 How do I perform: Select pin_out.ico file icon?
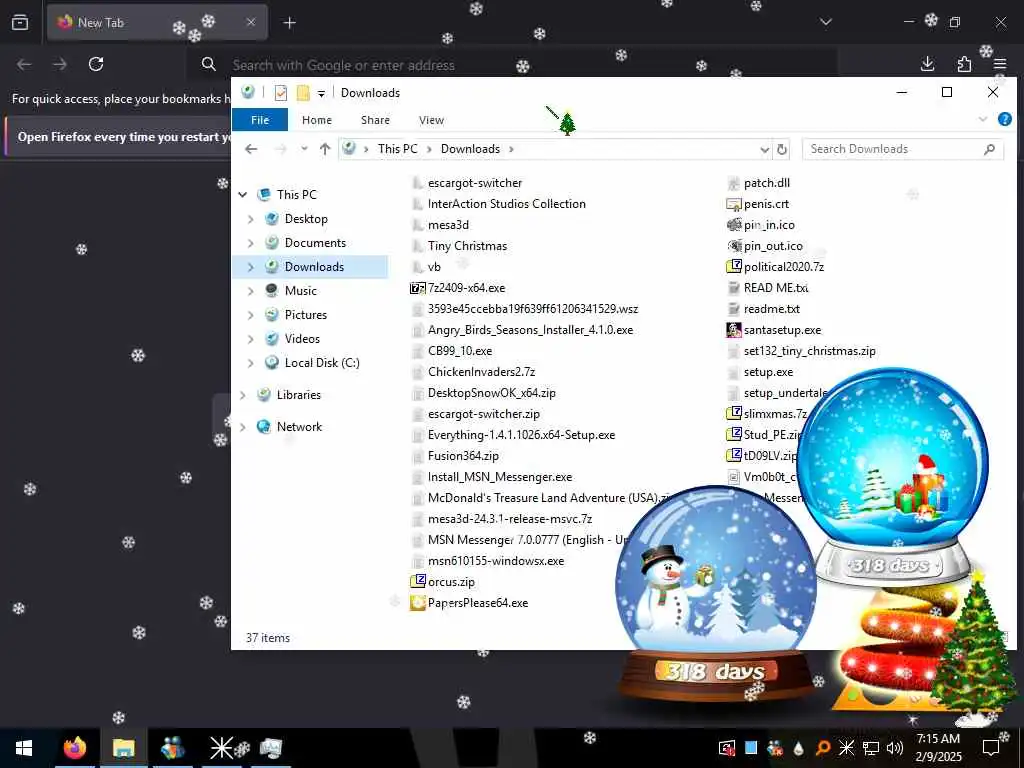coord(734,246)
